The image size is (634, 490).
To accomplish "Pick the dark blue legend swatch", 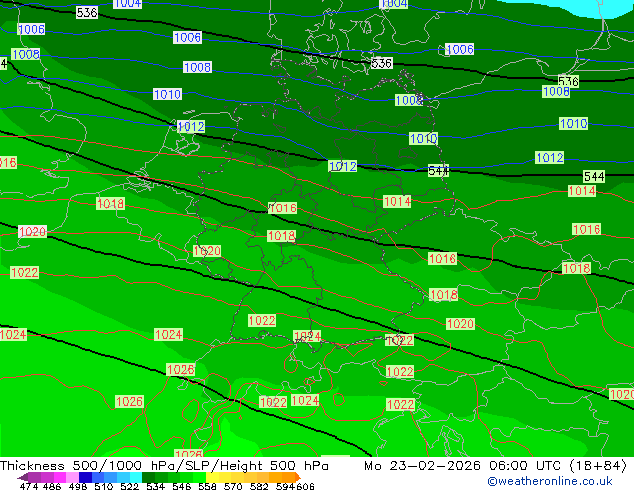I will point(85,477).
